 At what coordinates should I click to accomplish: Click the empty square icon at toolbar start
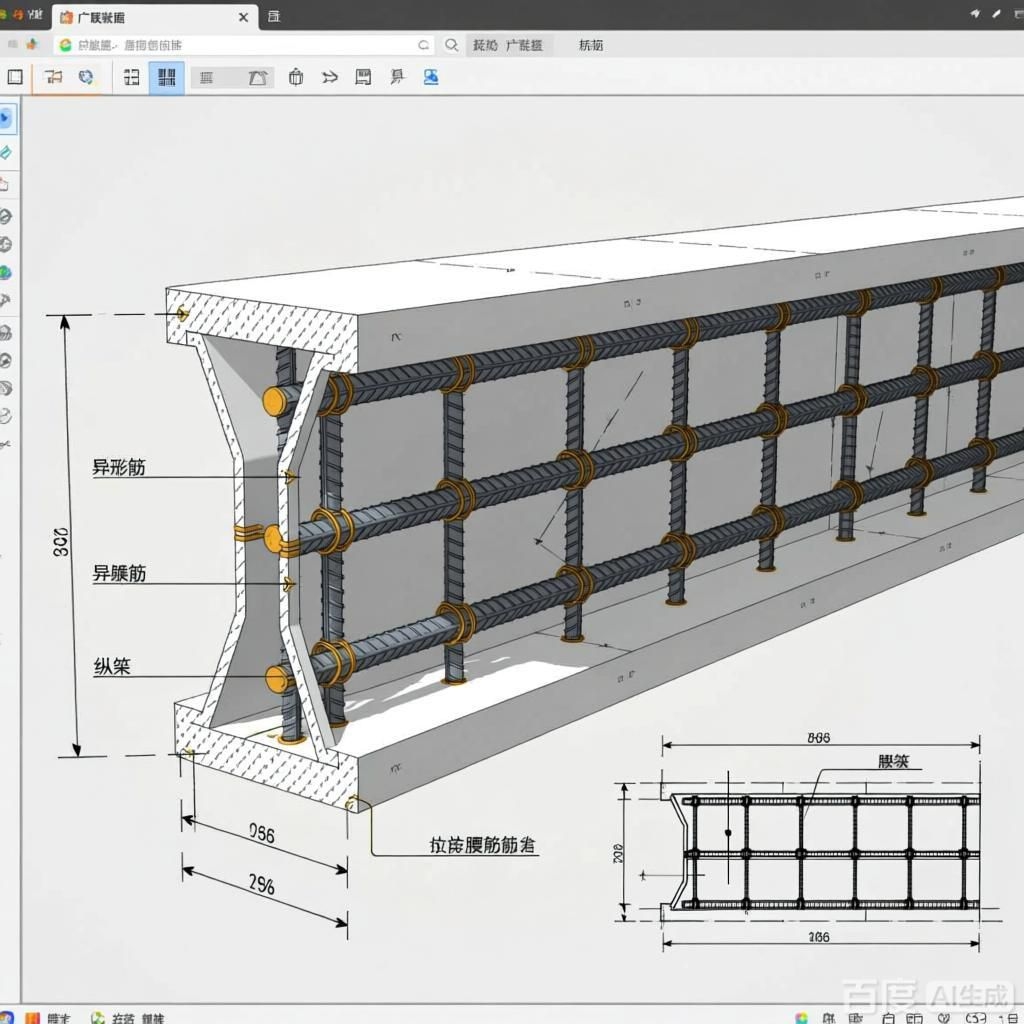tap(15, 77)
